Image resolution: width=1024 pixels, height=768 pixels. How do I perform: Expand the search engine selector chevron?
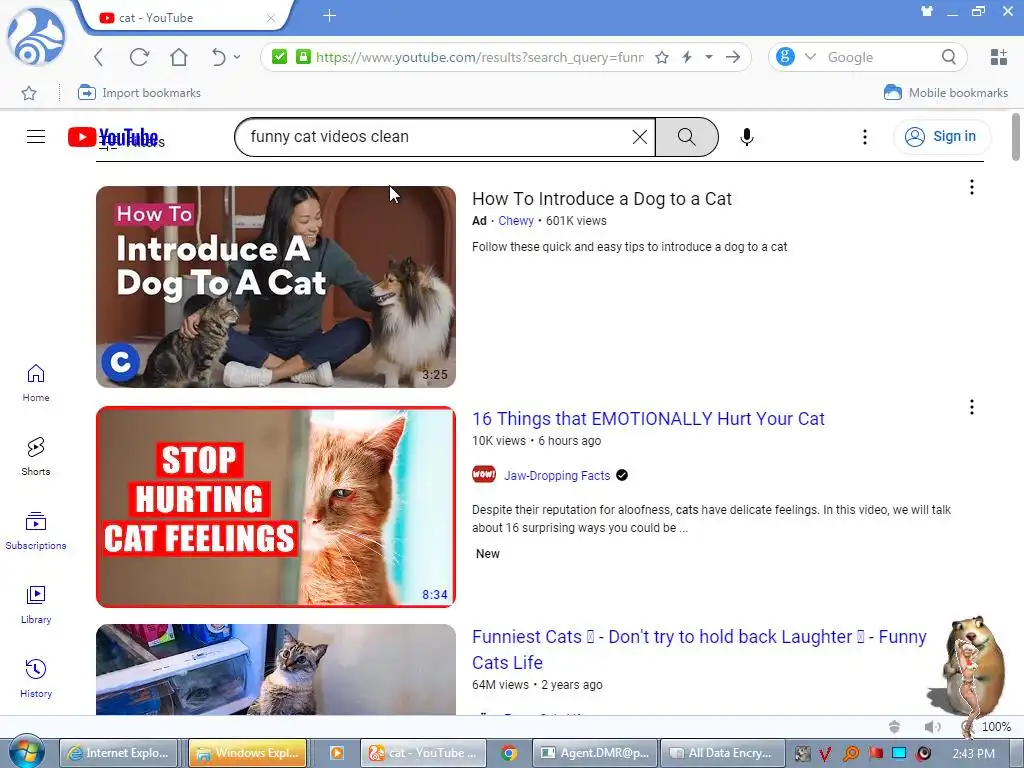coord(810,57)
